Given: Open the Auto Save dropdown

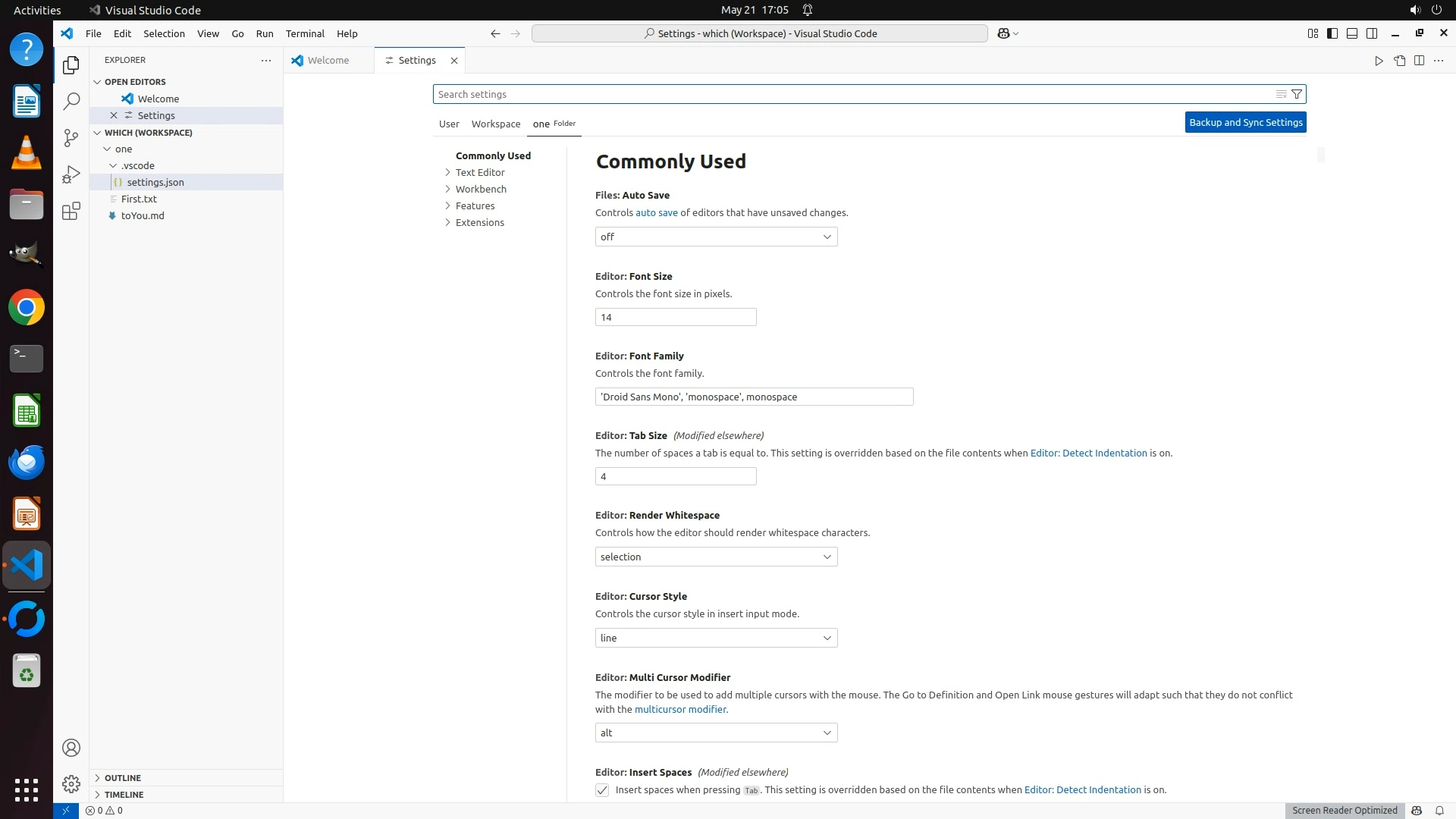Looking at the screenshot, I should (x=716, y=237).
